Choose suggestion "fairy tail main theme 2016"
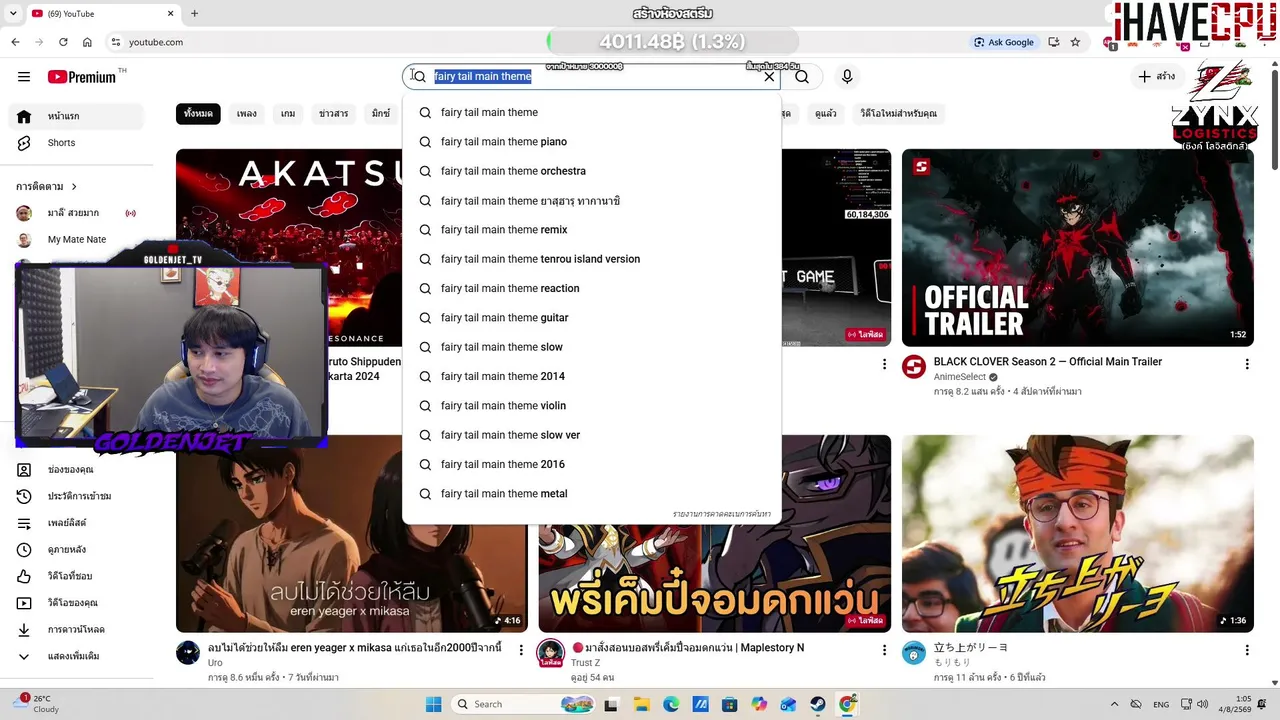The width and height of the screenshot is (1280, 720). pyautogui.click(x=591, y=464)
